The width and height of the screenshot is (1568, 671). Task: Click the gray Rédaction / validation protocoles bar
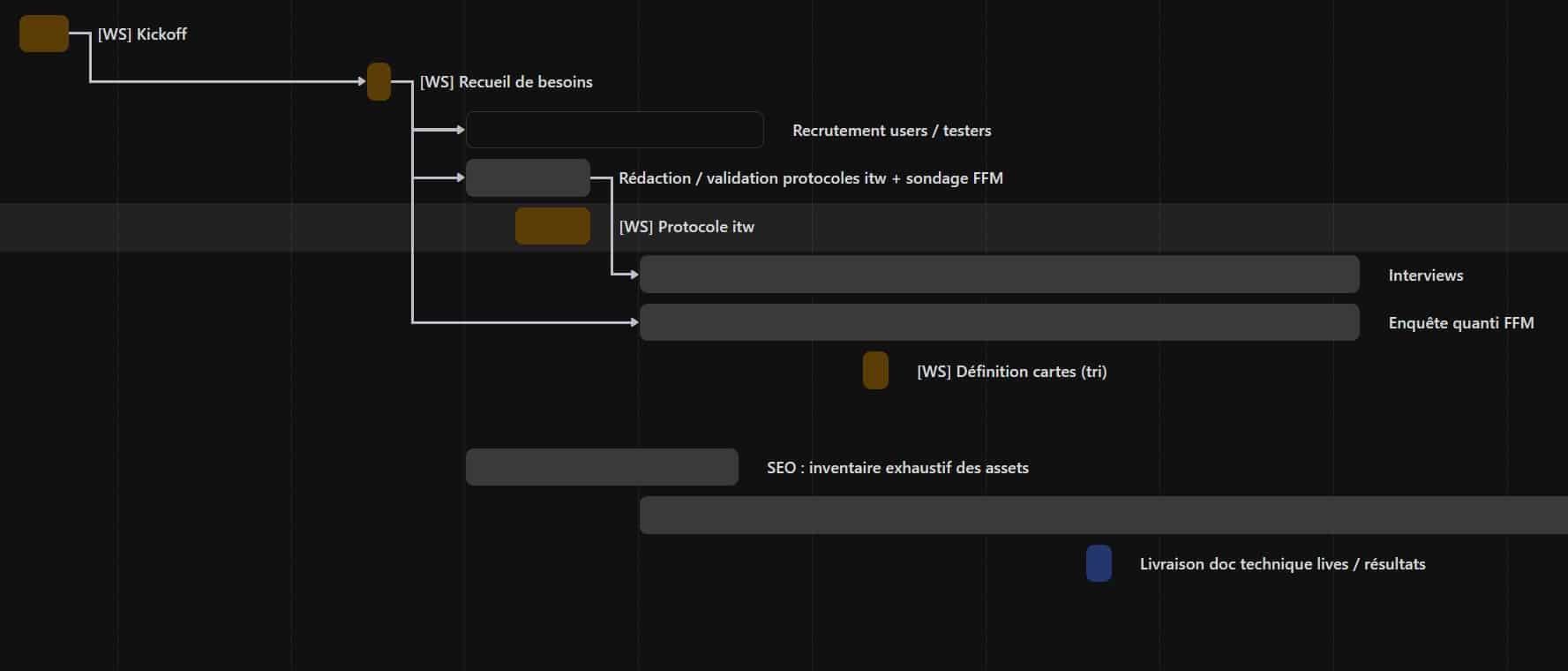click(x=528, y=178)
